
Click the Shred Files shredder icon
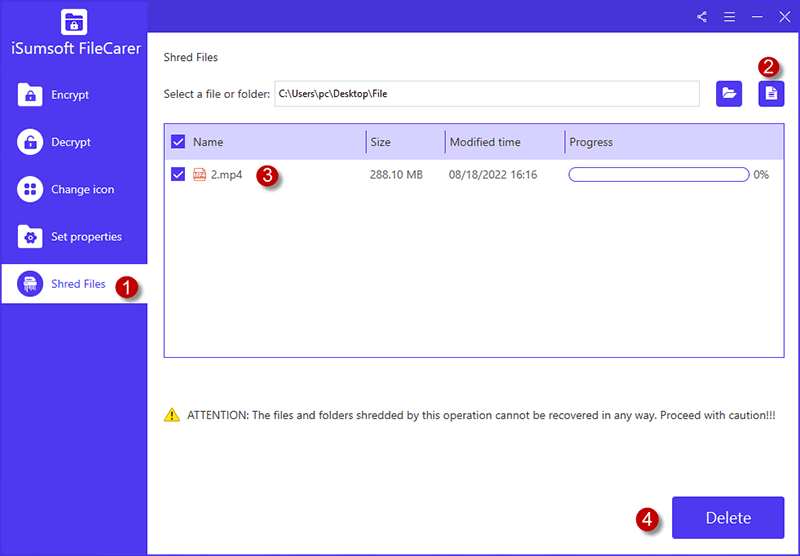pyautogui.click(x=30, y=284)
